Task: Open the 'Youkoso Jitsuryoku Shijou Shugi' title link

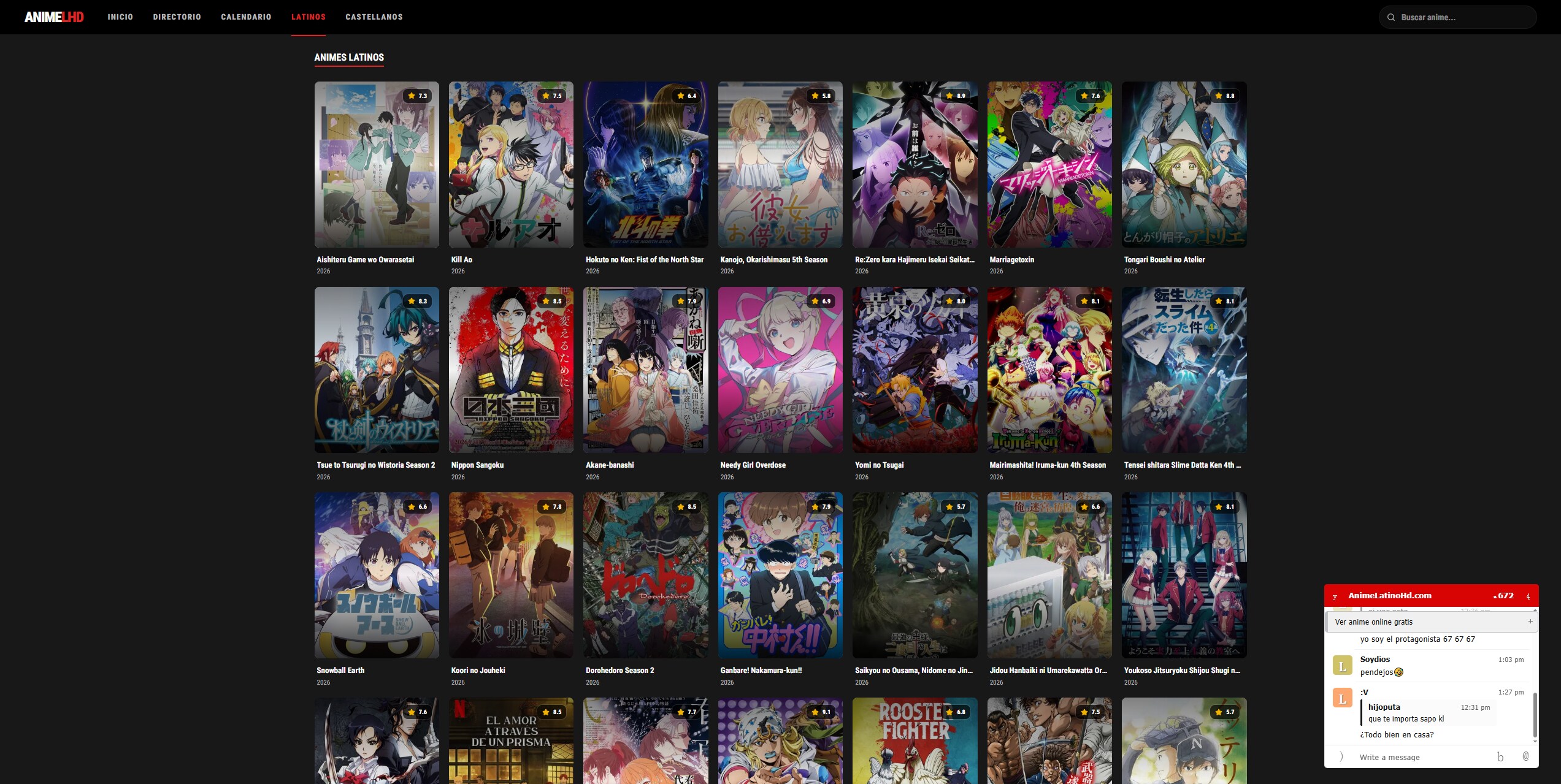Action: pyautogui.click(x=1182, y=670)
